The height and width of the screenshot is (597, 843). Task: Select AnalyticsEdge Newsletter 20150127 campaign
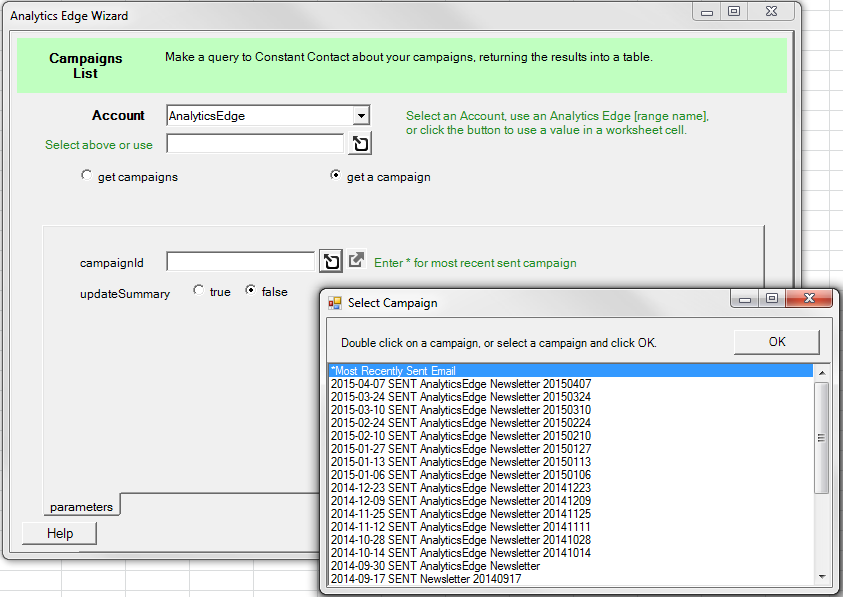570,449
